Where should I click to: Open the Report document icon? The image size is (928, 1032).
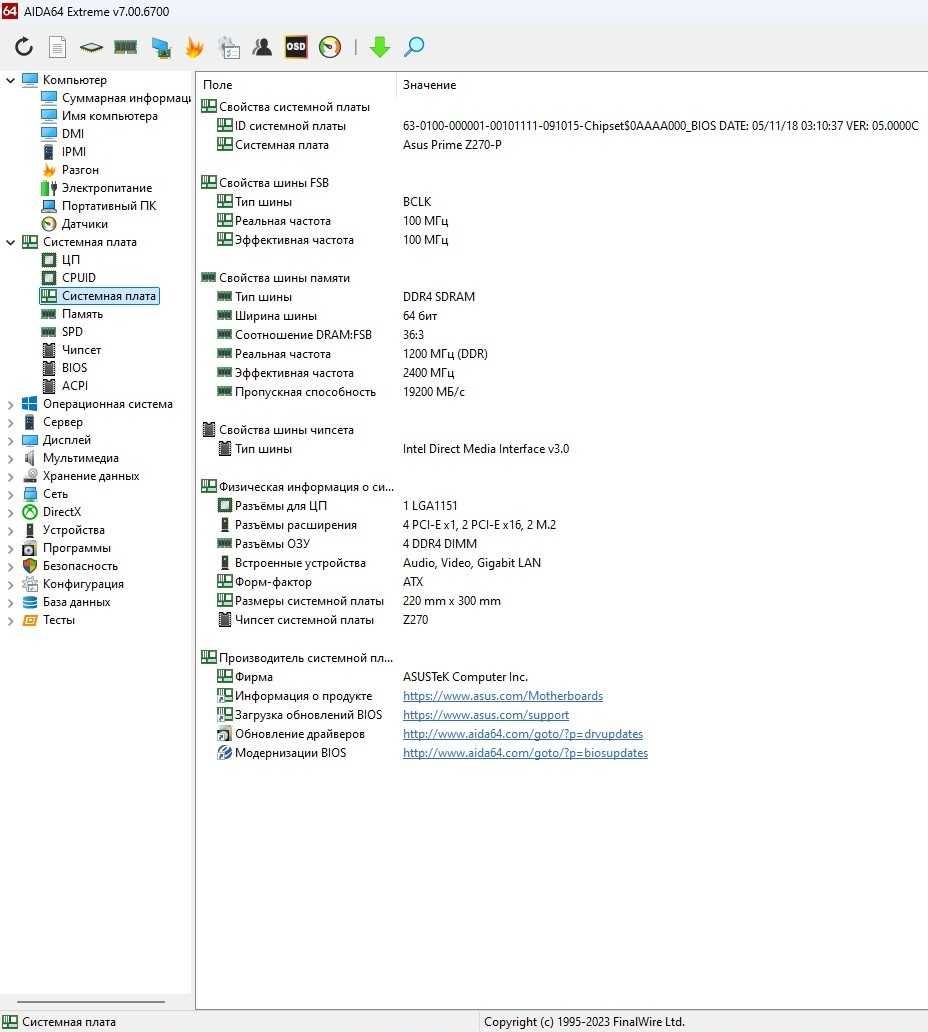tap(58, 47)
